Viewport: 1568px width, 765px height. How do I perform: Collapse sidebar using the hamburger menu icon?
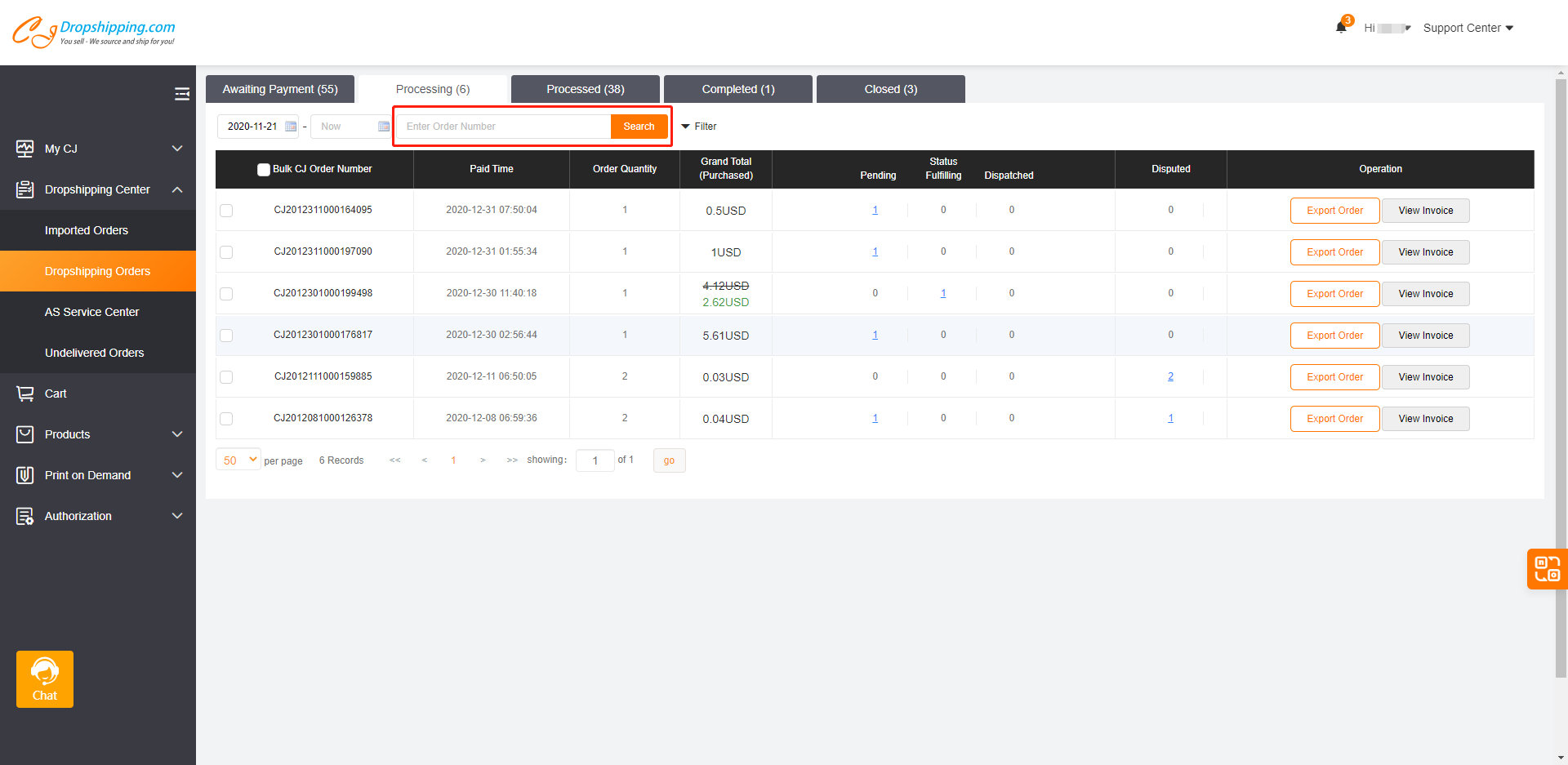pos(181,94)
